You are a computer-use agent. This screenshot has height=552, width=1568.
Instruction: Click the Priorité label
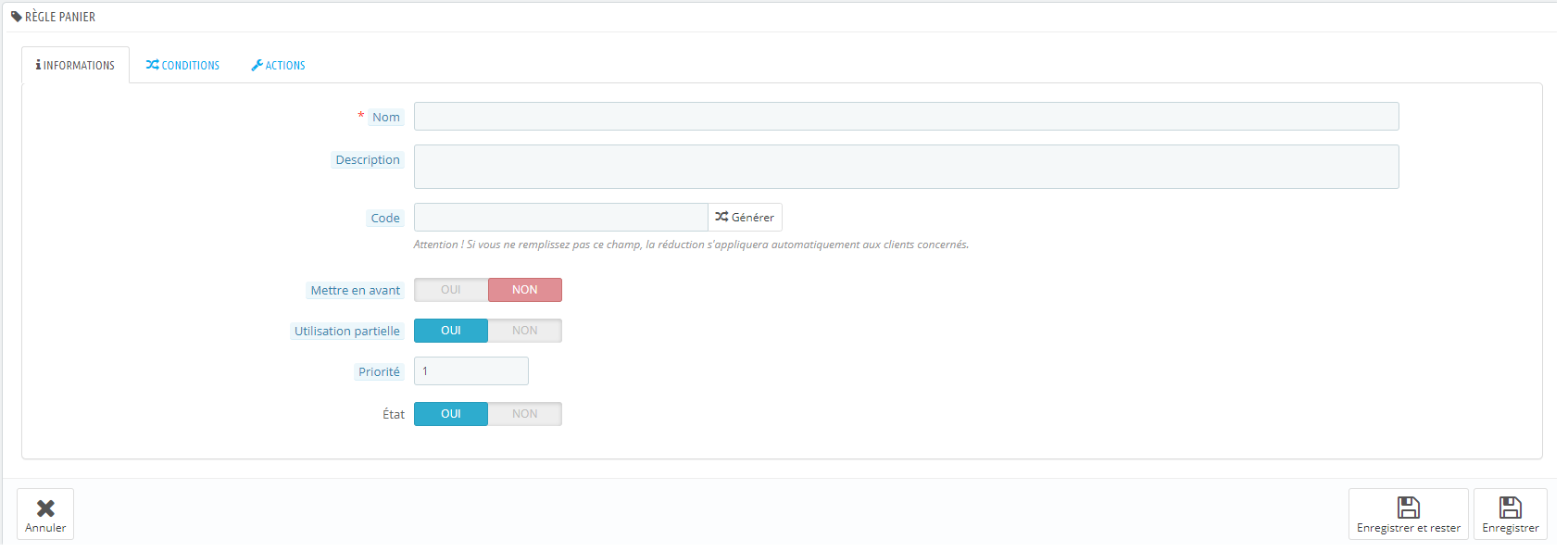click(x=380, y=371)
